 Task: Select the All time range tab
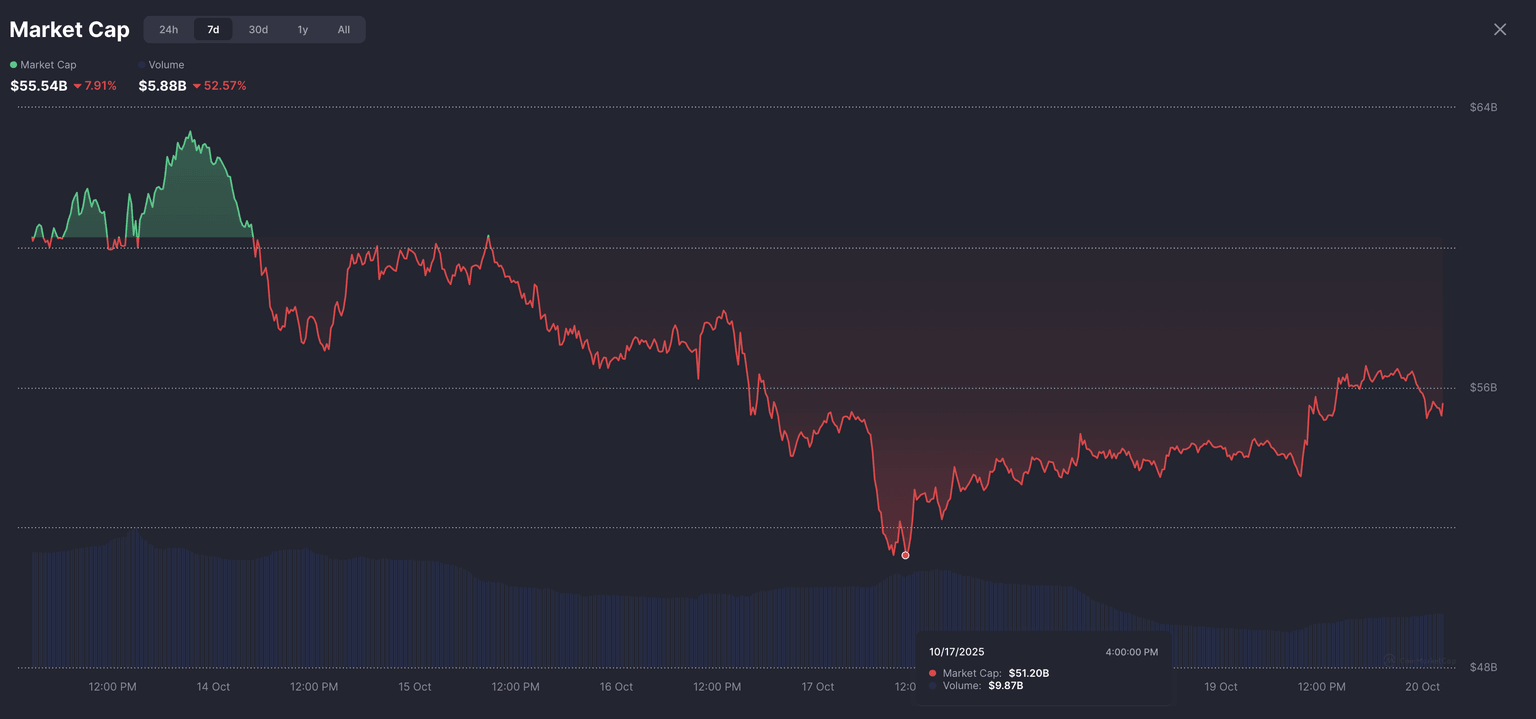(x=344, y=30)
